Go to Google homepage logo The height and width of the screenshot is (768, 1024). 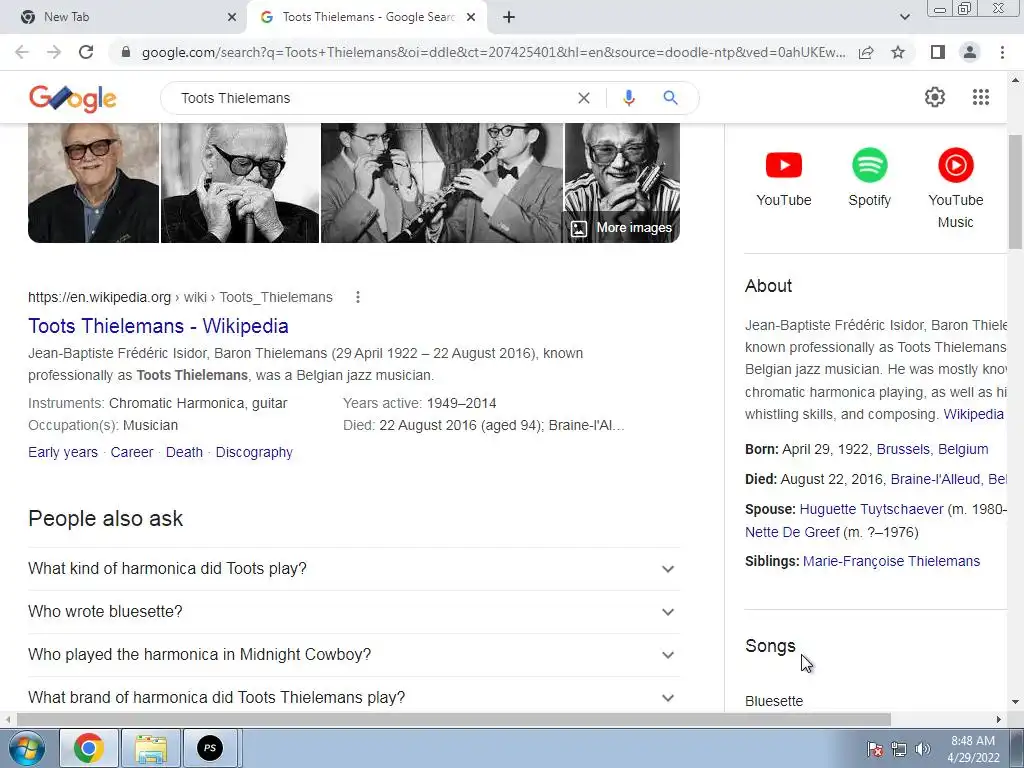[72, 98]
